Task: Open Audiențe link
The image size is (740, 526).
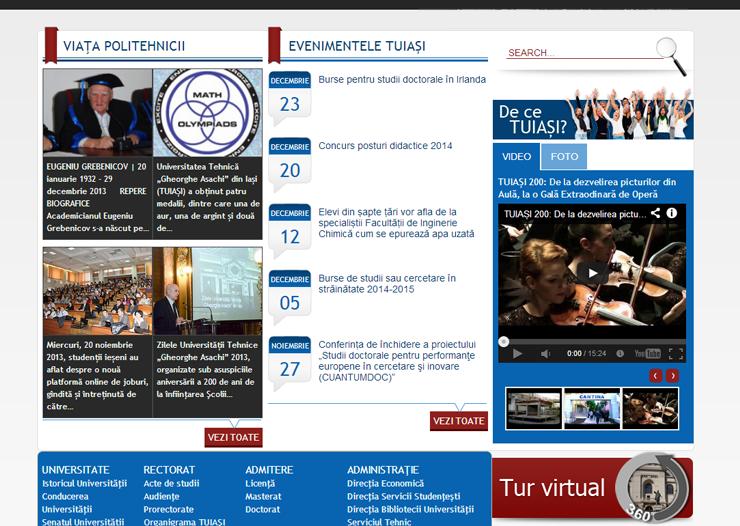Action: tap(161, 496)
